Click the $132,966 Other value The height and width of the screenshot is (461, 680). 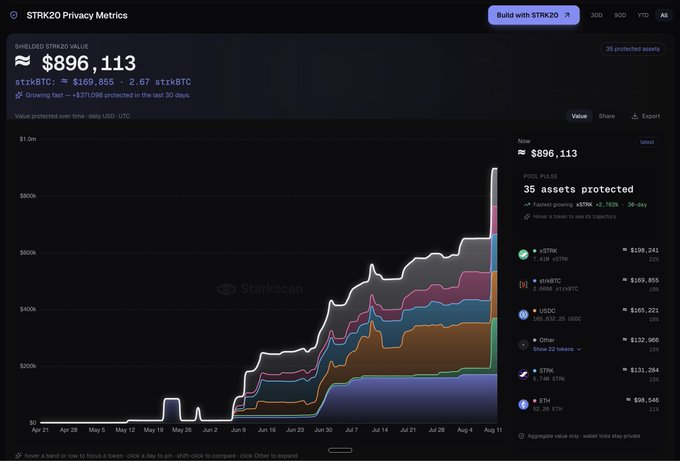(x=641, y=340)
